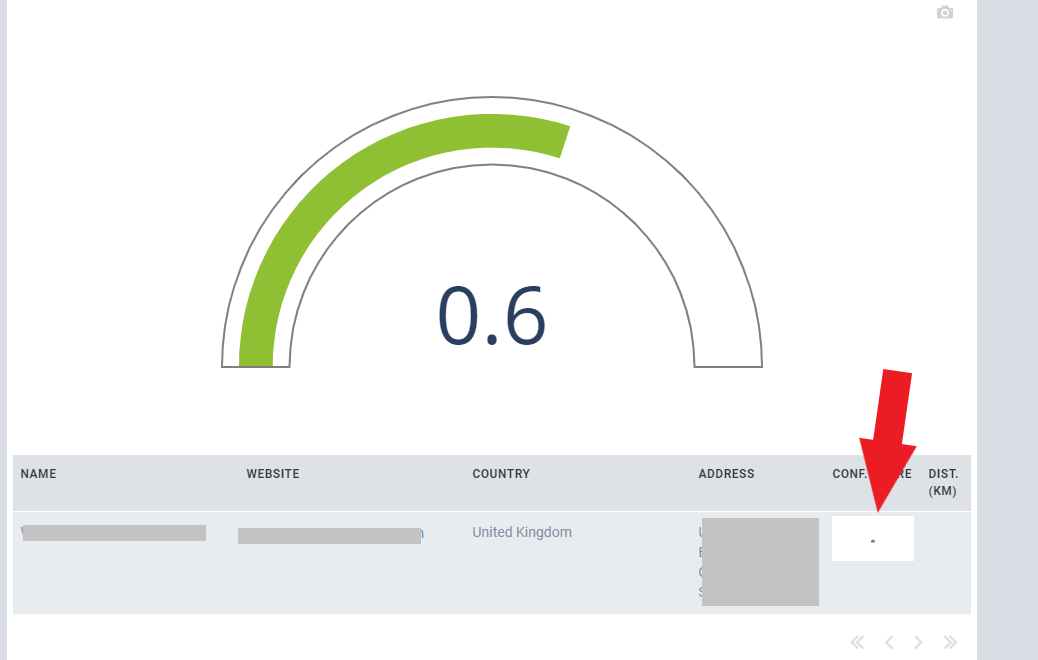The width and height of the screenshot is (1038, 660).
Task: Click the COUNTRY column header
Action: 501,474
